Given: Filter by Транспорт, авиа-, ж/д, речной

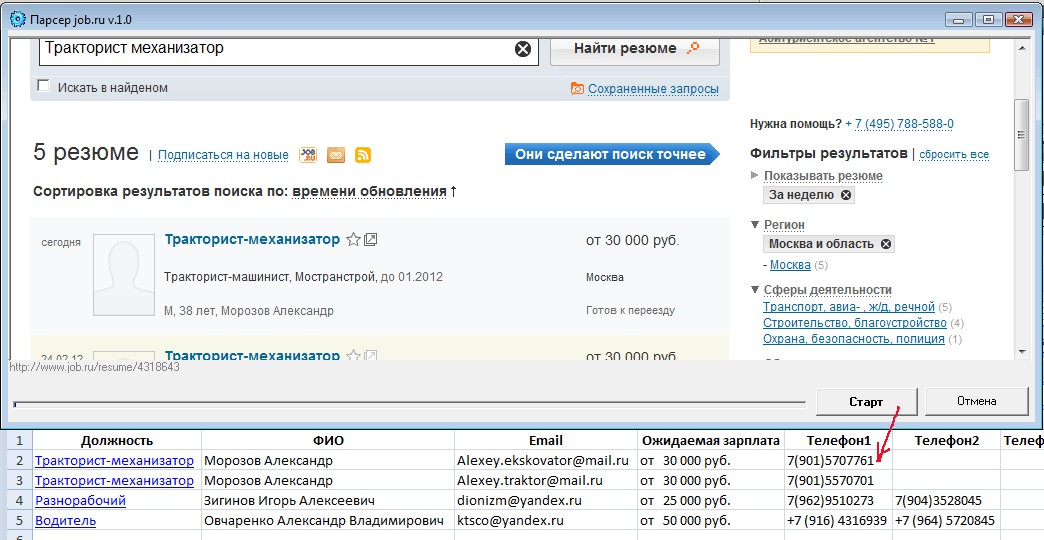Looking at the screenshot, I should (x=849, y=307).
